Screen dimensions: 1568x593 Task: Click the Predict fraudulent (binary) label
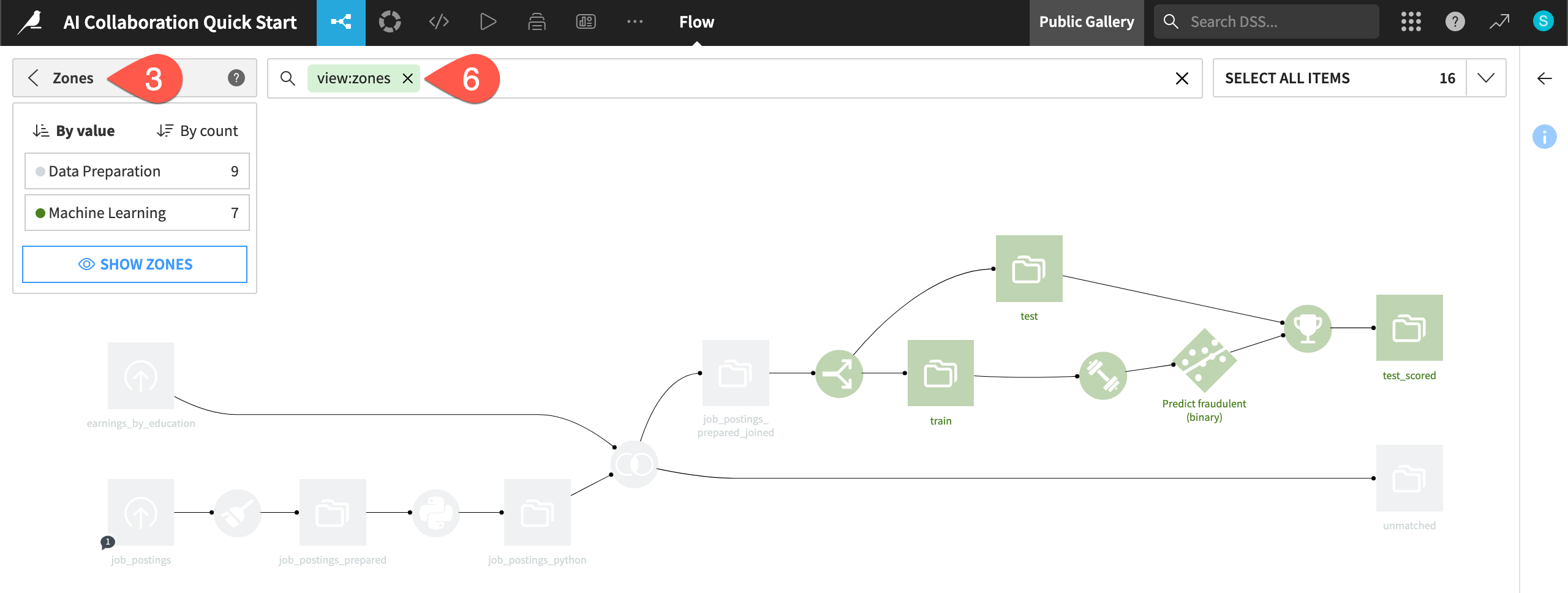[x=1204, y=410]
